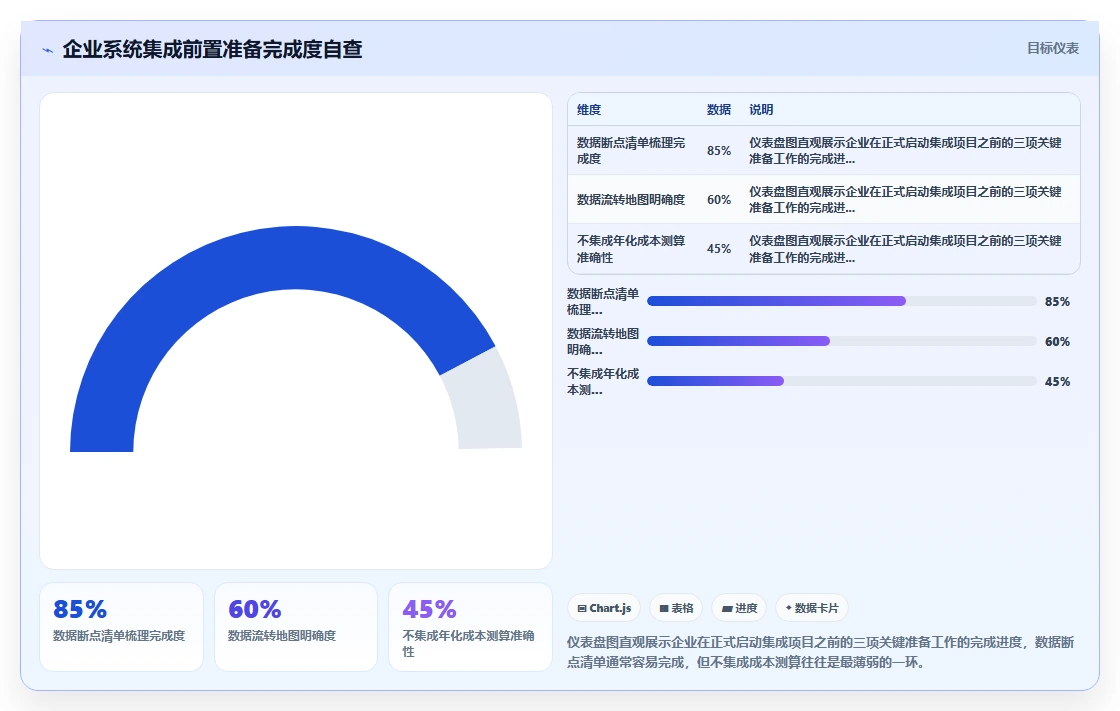Image resolution: width=1120 pixels, height=711 pixels.
Task: Click the 数据 column header
Action: click(719, 109)
